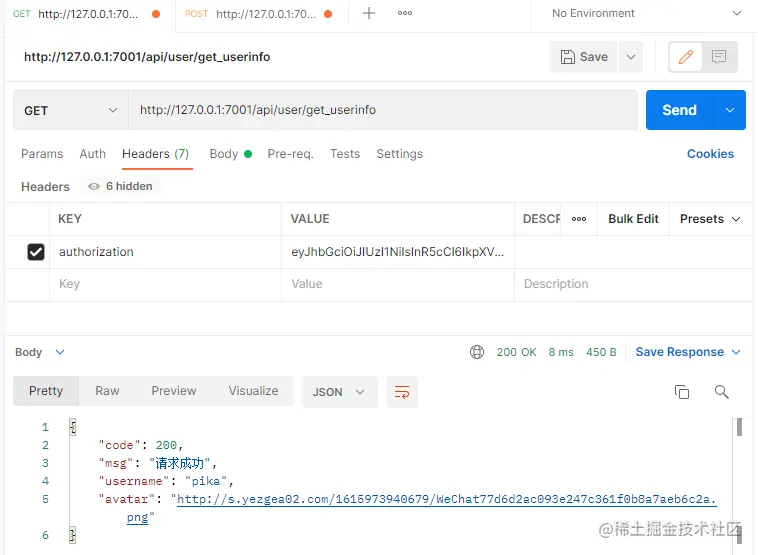Click the "code": 200 response line

click(x=141, y=445)
